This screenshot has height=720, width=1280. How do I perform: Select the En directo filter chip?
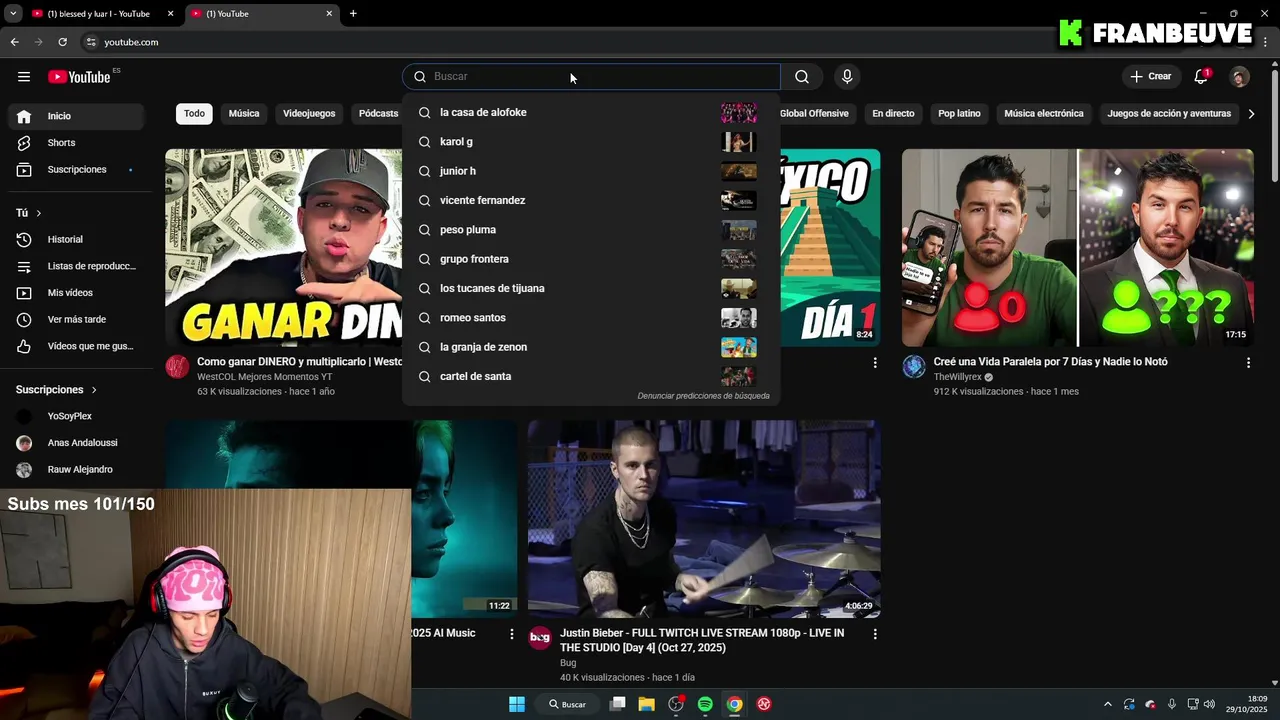(893, 114)
